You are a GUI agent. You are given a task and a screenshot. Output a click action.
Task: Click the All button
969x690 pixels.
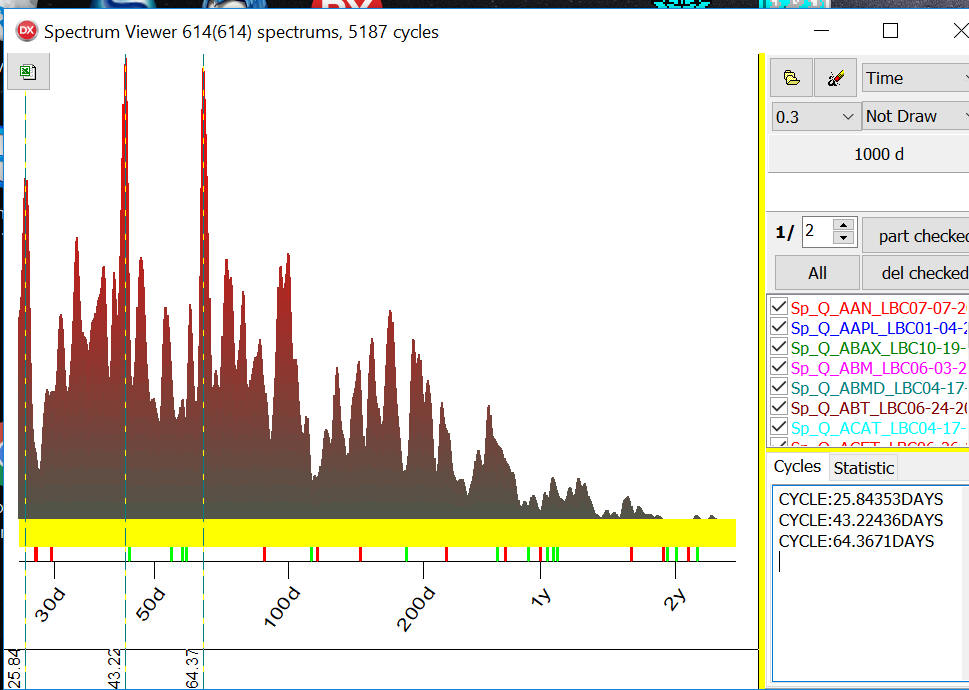point(817,273)
